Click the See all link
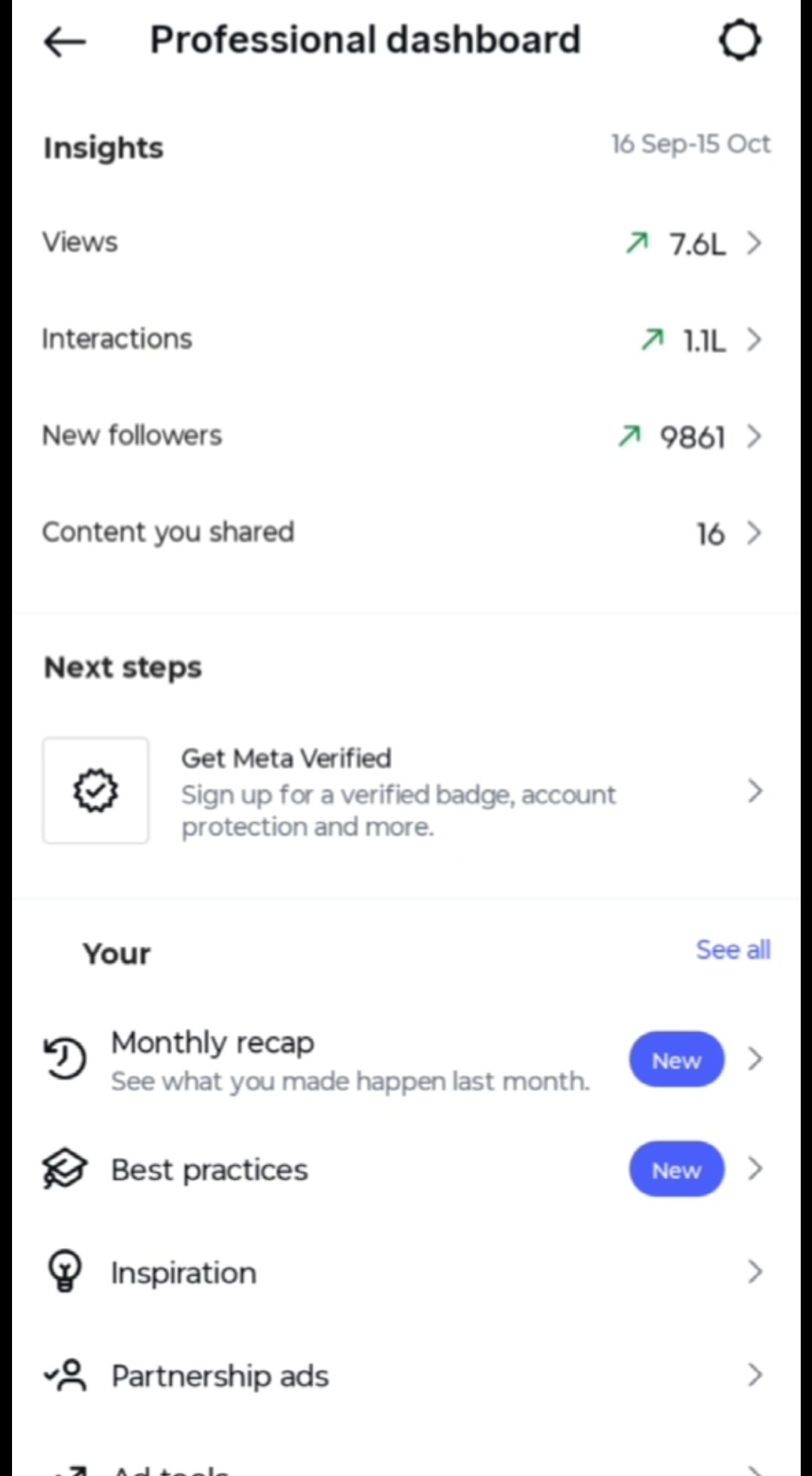Image resolution: width=812 pixels, height=1476 pixels. coord(733,950)
